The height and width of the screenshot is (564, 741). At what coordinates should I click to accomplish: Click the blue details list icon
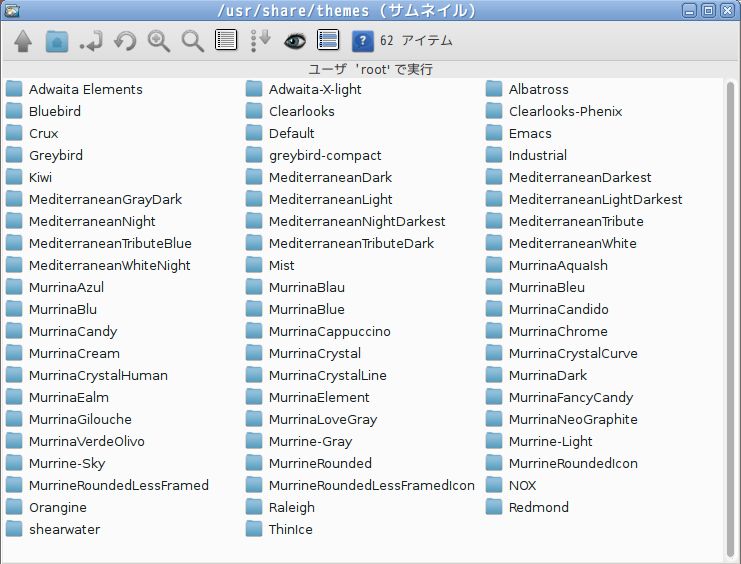click(327, 41)
